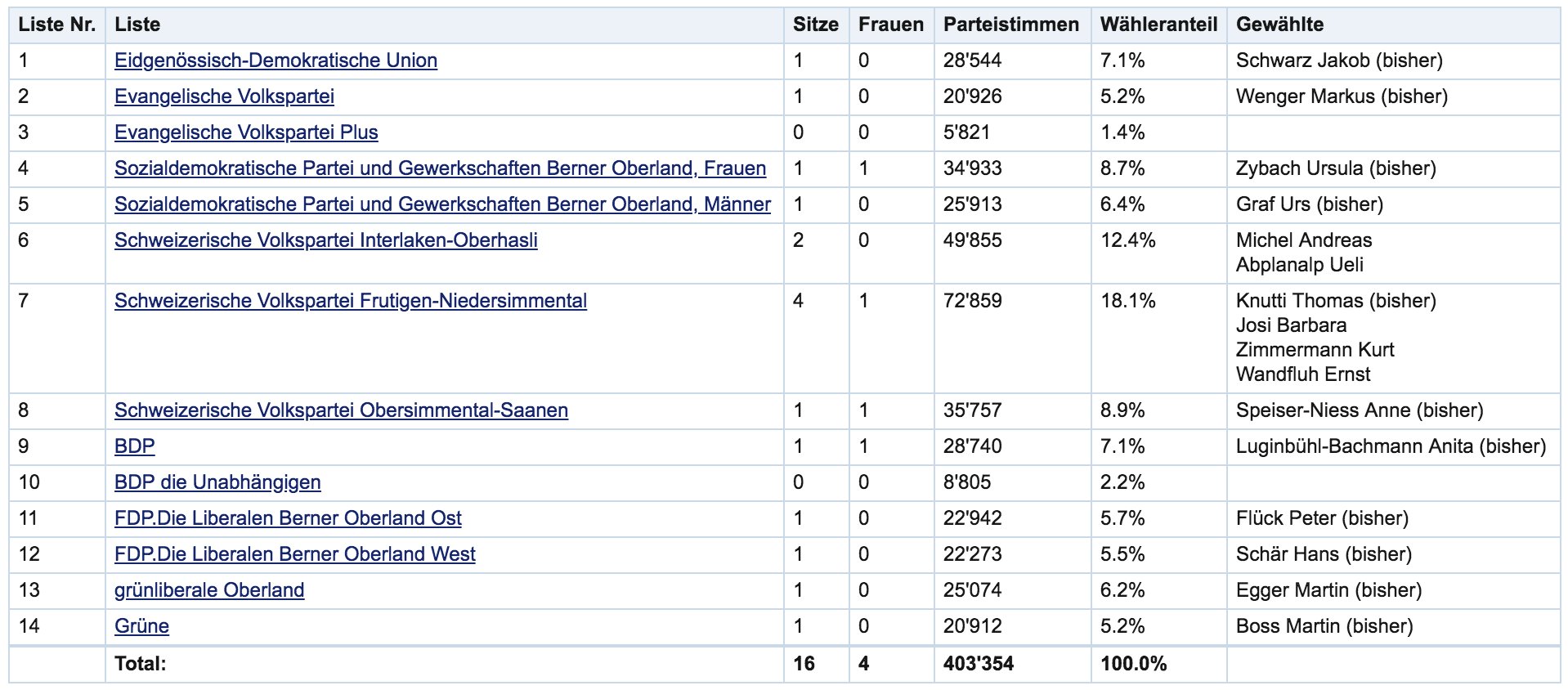This screenshot has width=1568, height=690.
Task: Select the party votes value 34'933
Action: (x=973, y=168)
